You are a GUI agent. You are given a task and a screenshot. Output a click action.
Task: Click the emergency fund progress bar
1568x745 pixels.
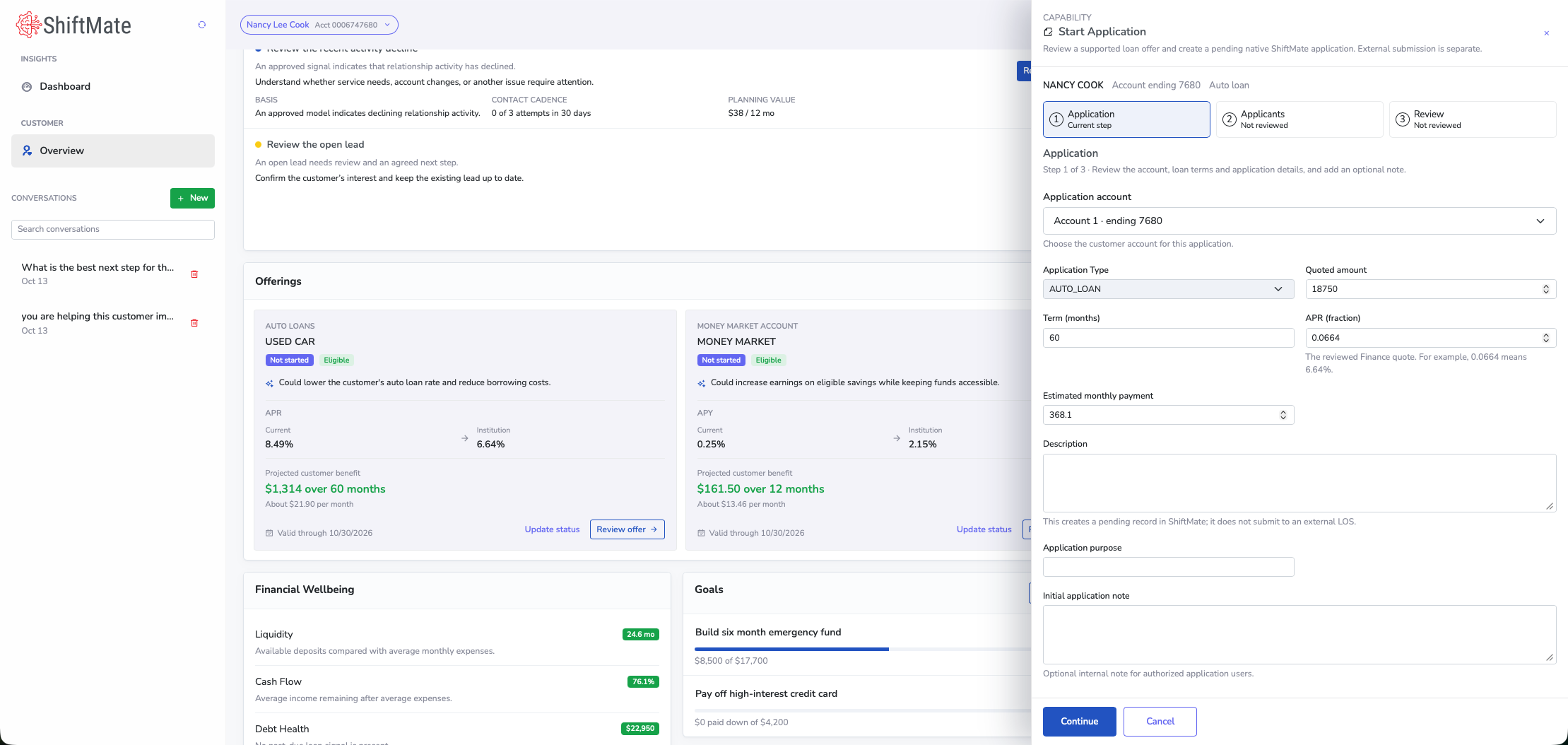click(x=862, y=649)
